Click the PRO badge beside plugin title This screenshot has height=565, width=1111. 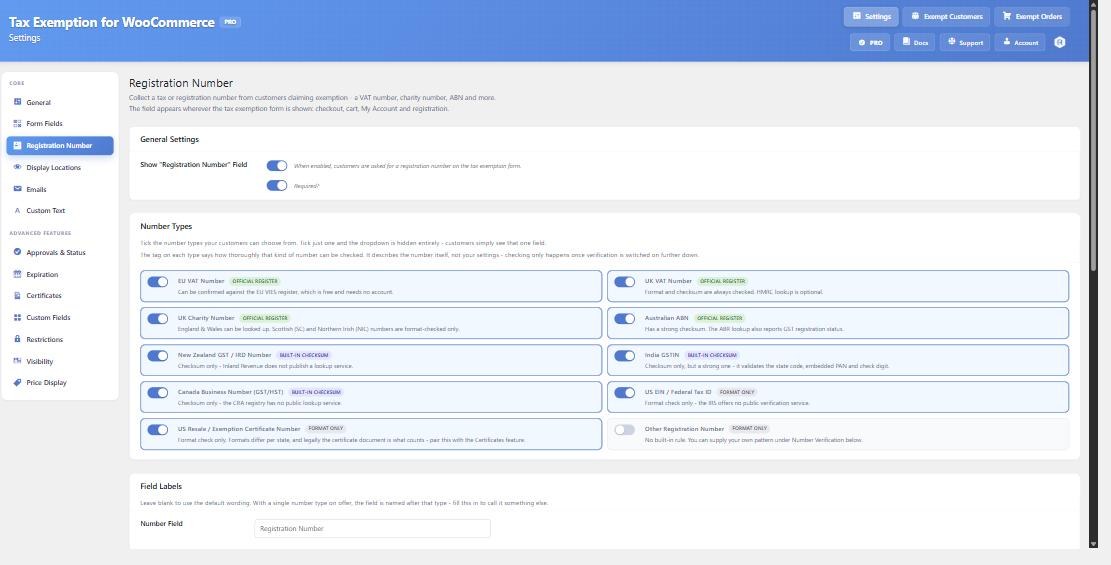point(230,22)
